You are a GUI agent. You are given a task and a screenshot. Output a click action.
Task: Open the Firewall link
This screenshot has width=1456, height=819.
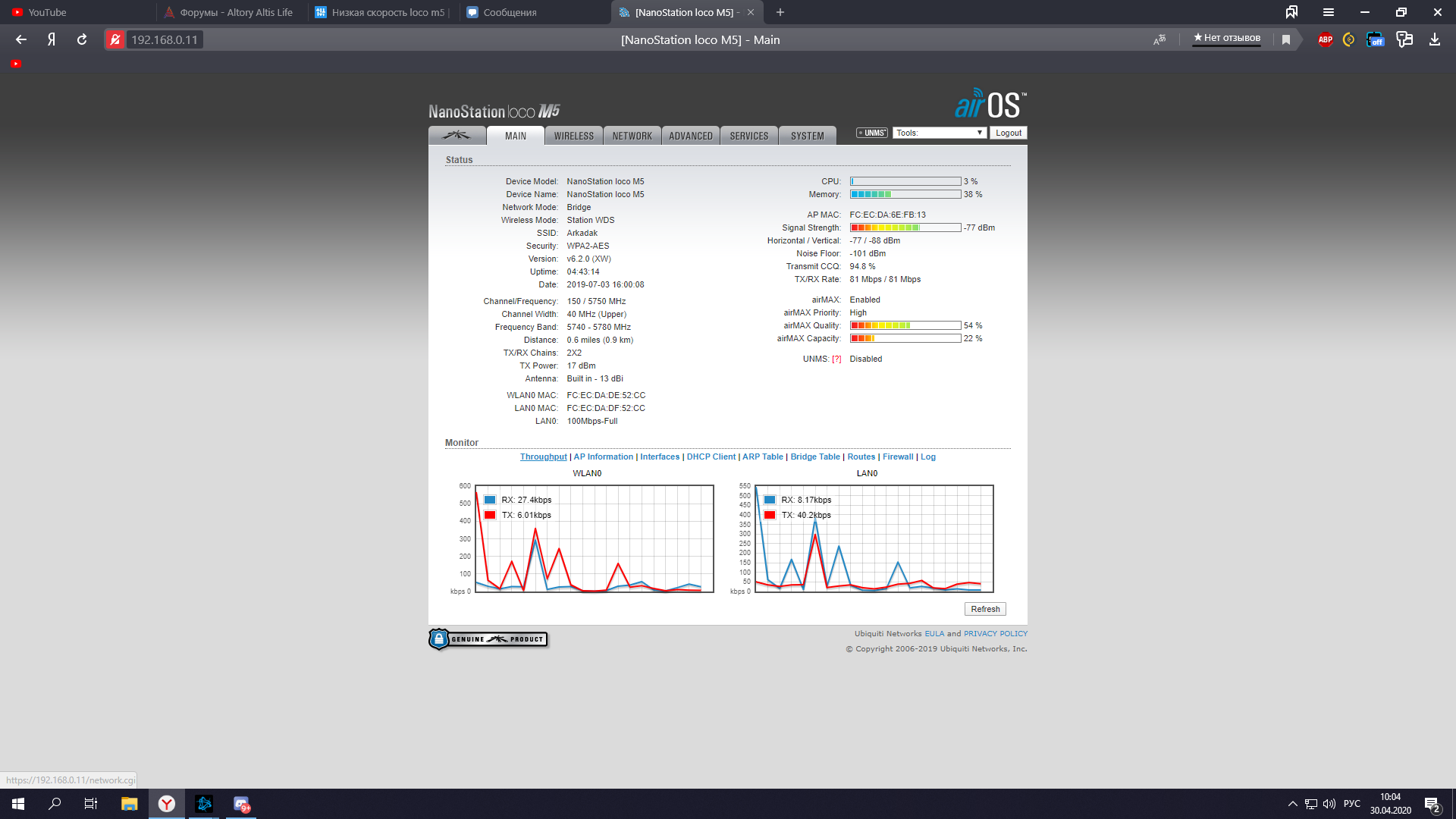click(898, 457)
